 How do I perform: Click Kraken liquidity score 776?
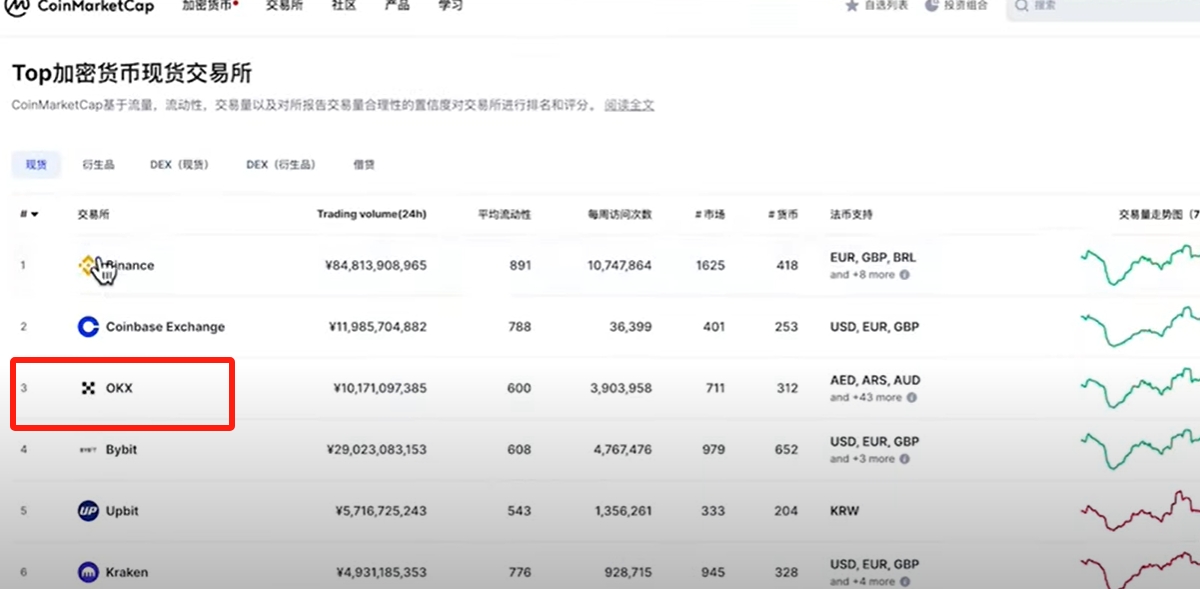(520, 572)
